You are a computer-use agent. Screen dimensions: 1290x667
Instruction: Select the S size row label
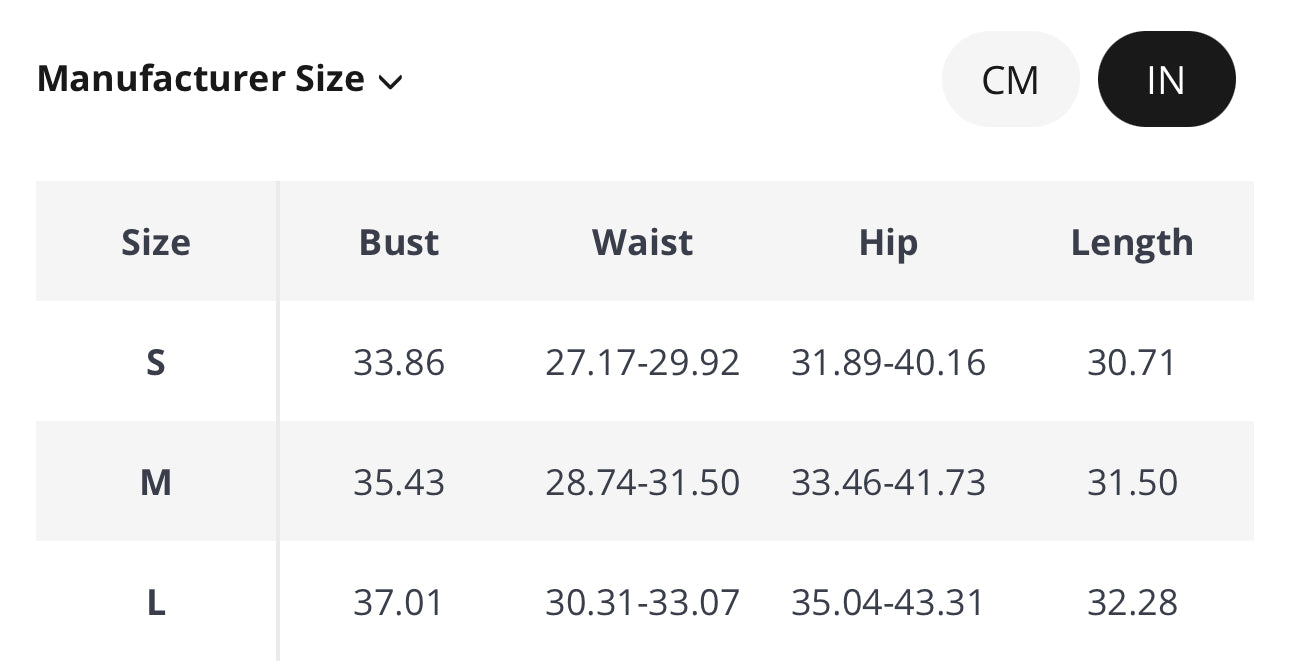[156, 362]
